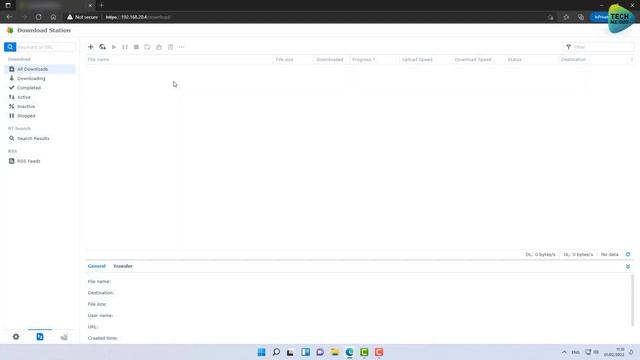Screen dimensions: 640x360
Task: Click the pause toolbar icon
Action: coord(125,47)
